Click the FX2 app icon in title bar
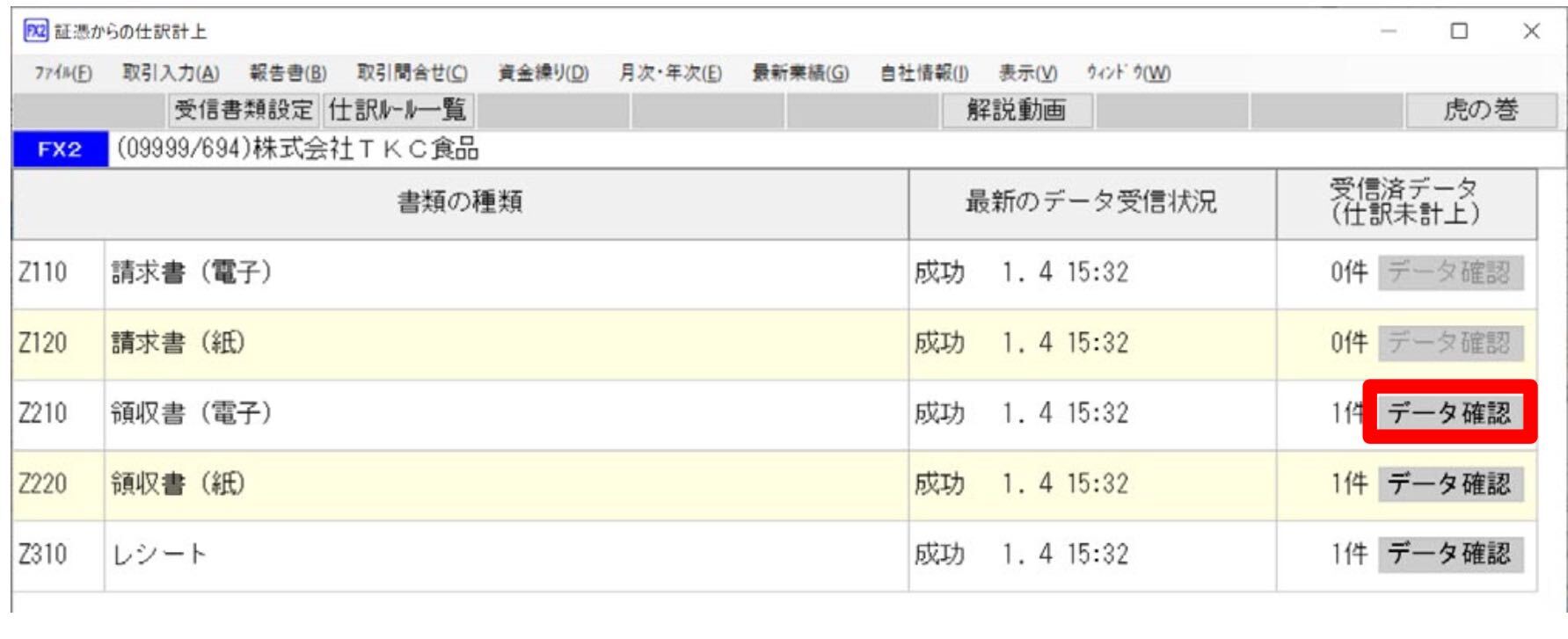Image resolution: width=1568 pixels, height=639 pixels. point(33,31)
